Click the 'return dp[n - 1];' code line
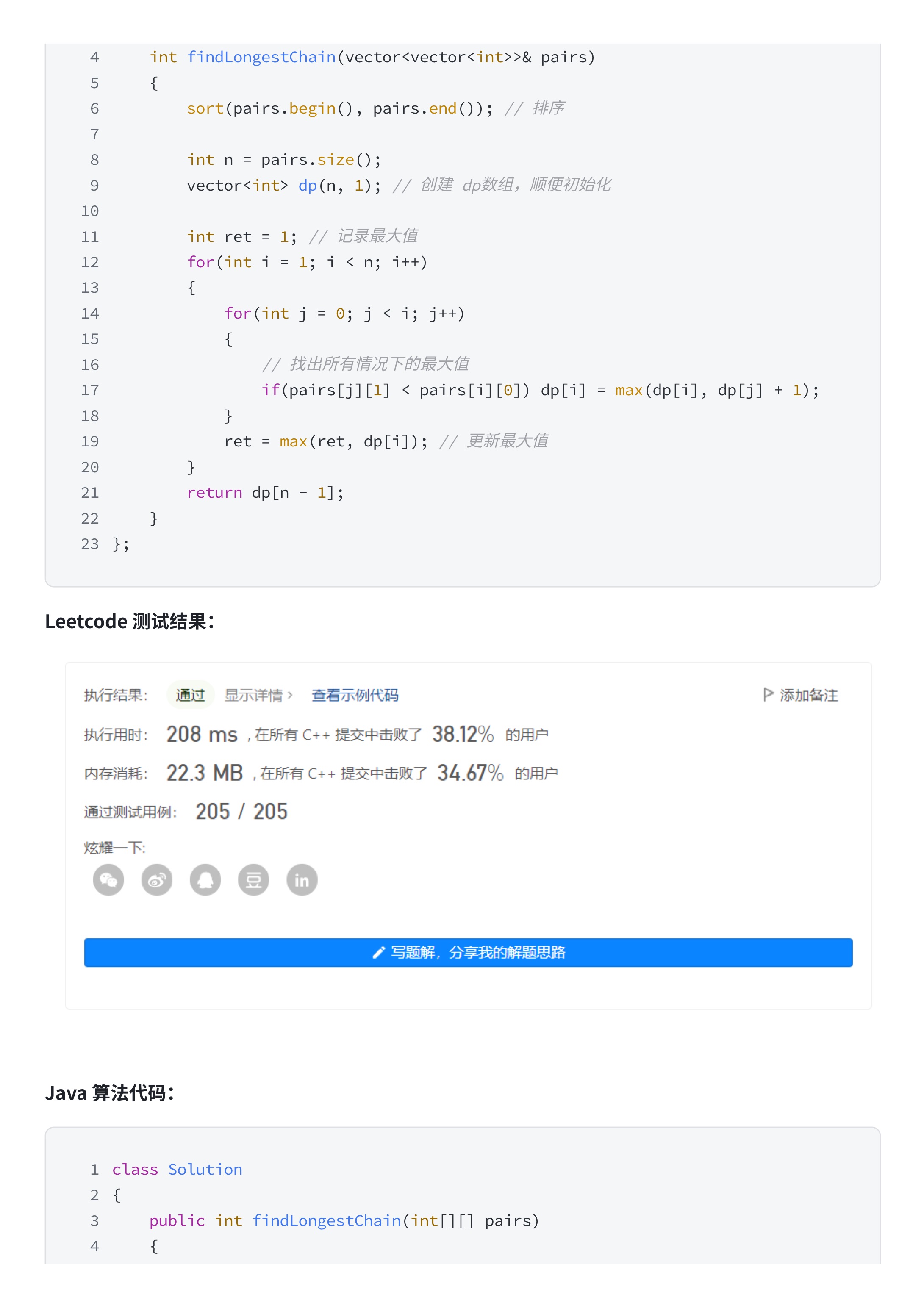Image resolution: width=924 pixels, height=1306 pixels. point(265,493)
